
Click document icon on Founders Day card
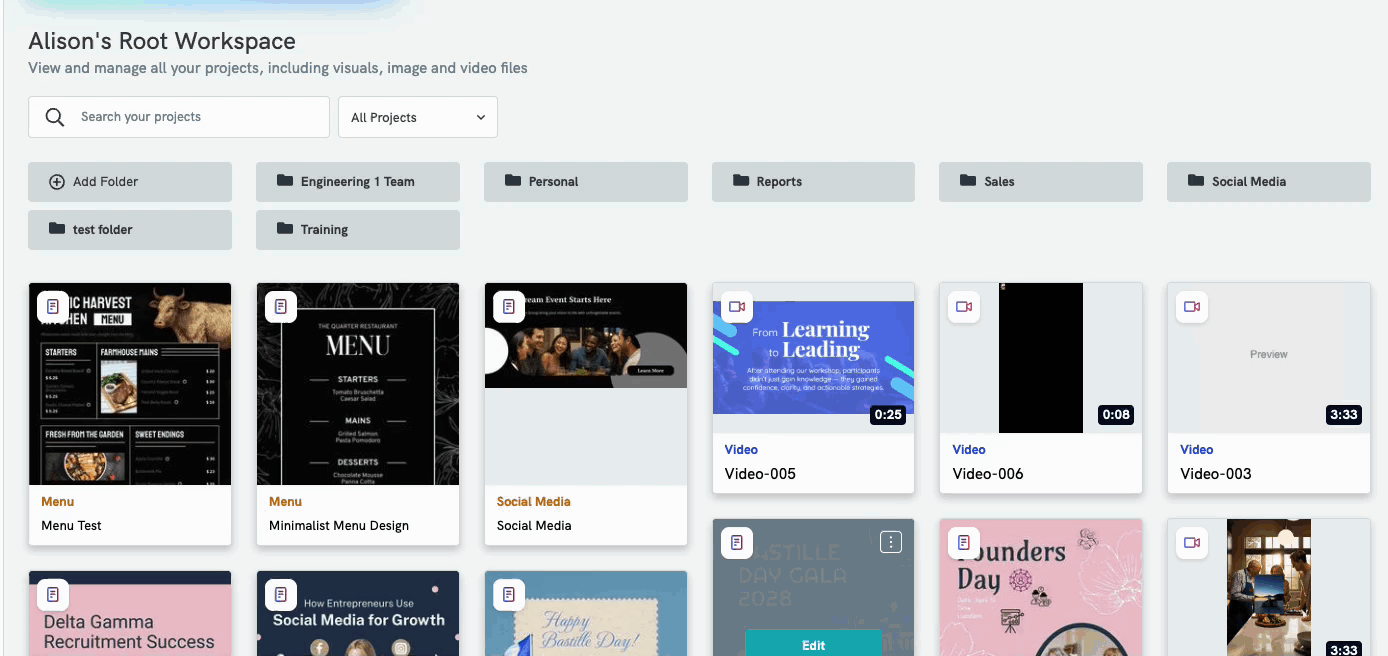click(964, 542)
